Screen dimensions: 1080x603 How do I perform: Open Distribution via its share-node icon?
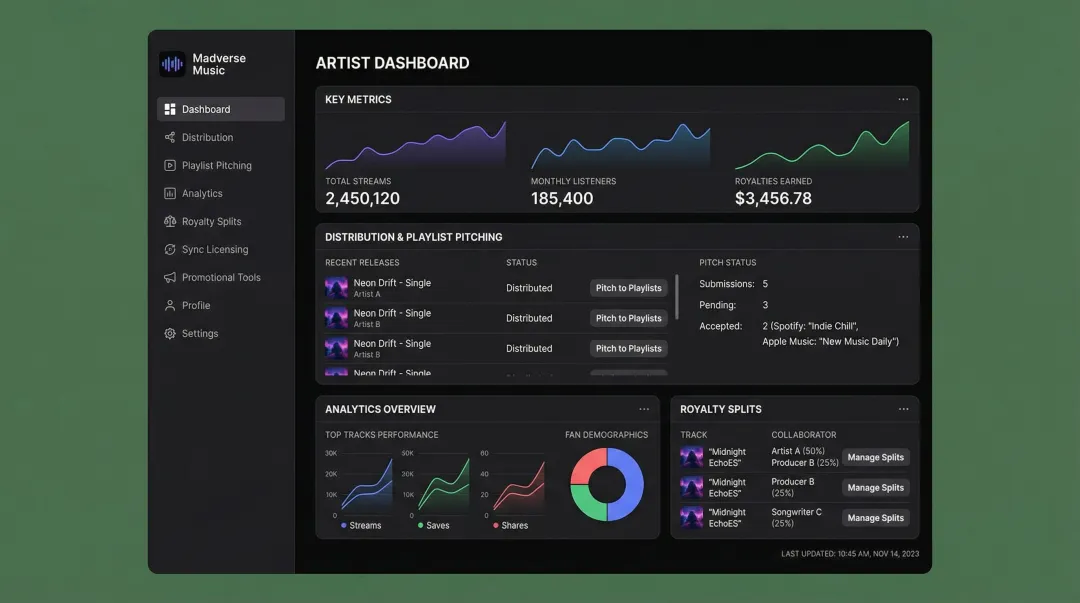[x=170, y=138]
